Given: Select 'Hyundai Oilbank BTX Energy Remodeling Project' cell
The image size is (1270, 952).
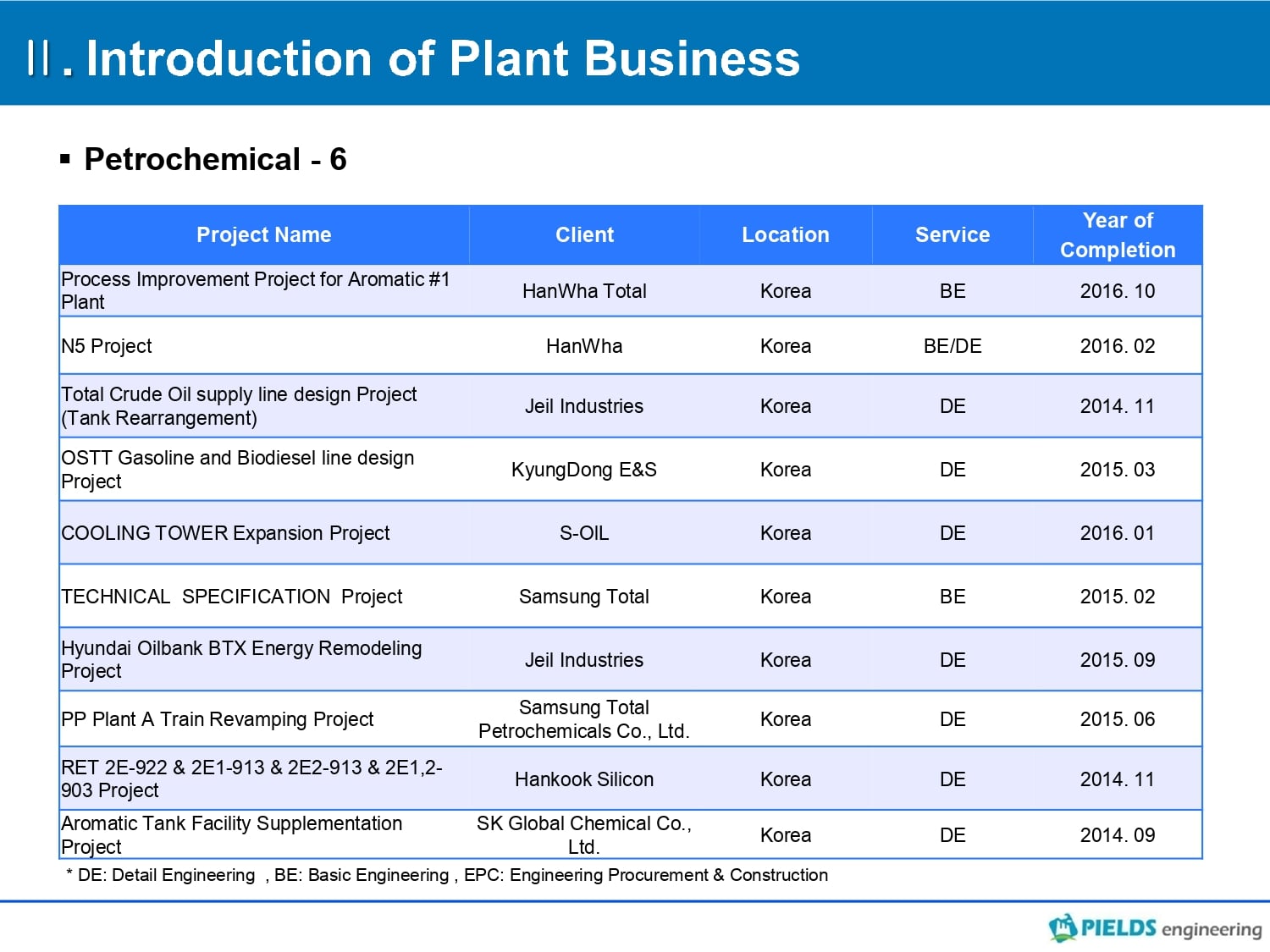Looking at the screenshot, I should [264, 659].
